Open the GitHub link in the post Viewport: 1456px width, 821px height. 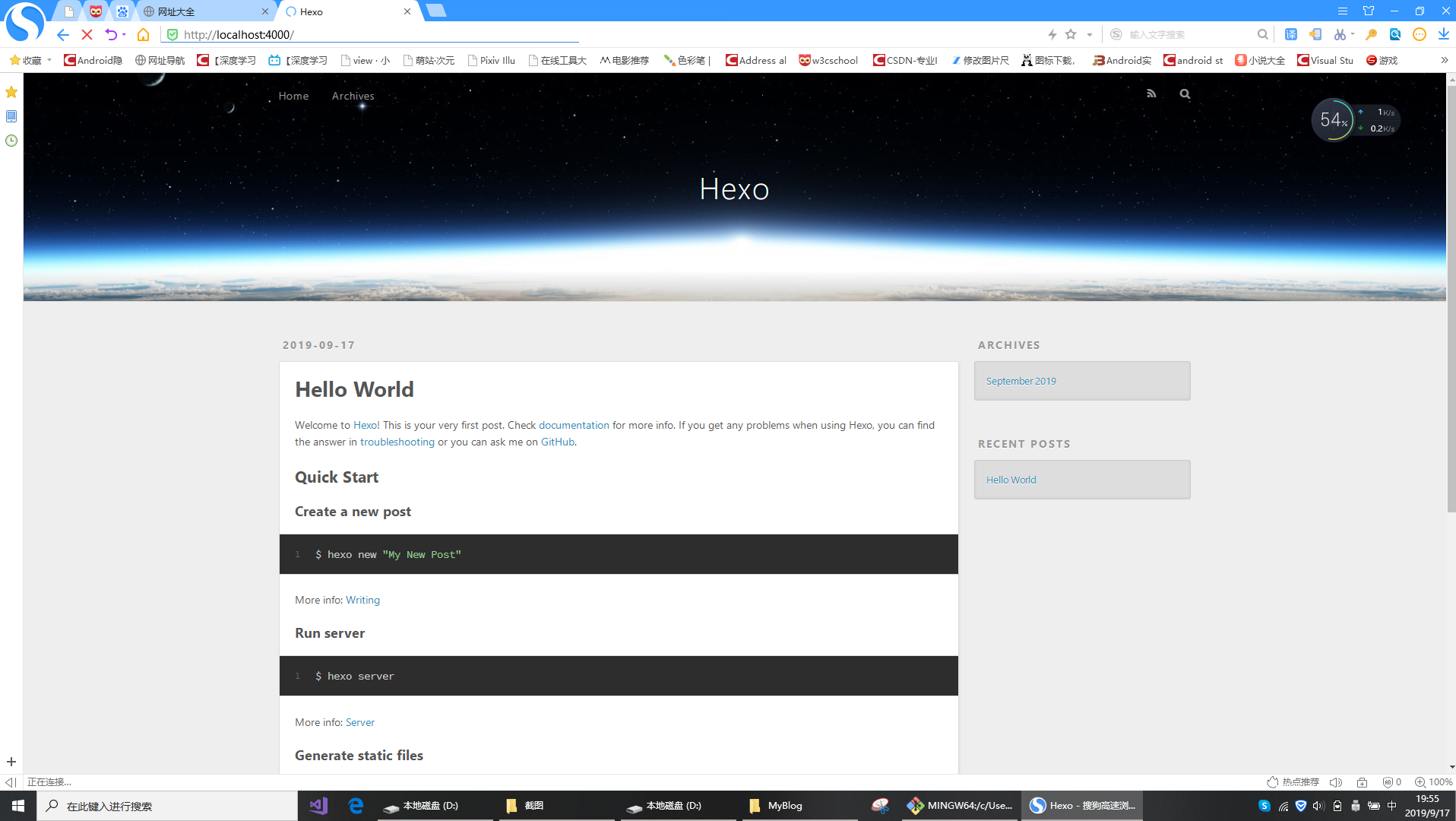point(558,442)
